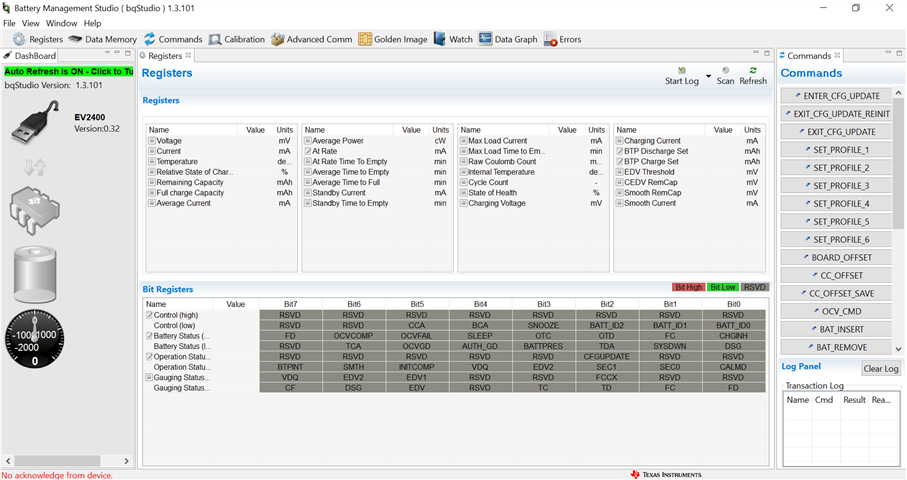The height and width of the screenshot is (480, 907).
Task: Click the Bit Low green legend swatch
Action: pyautogui.click(x=722, y=287)
